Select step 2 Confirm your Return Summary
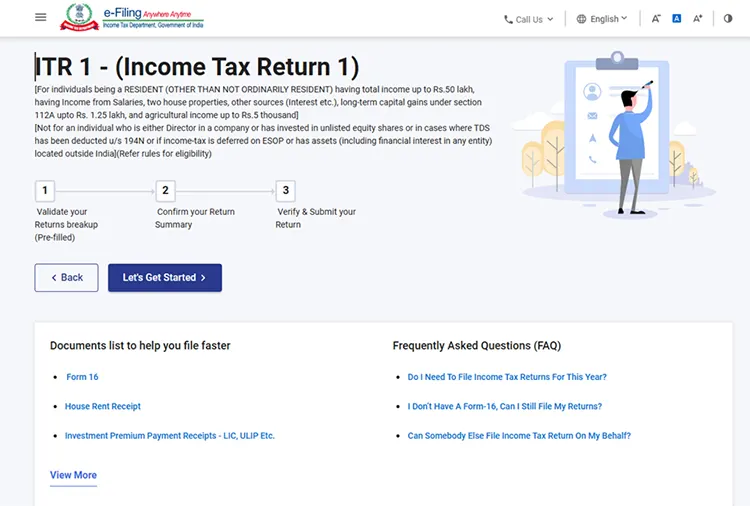Image resolution: width=750 pixels, height=506 pixels. 165,191
